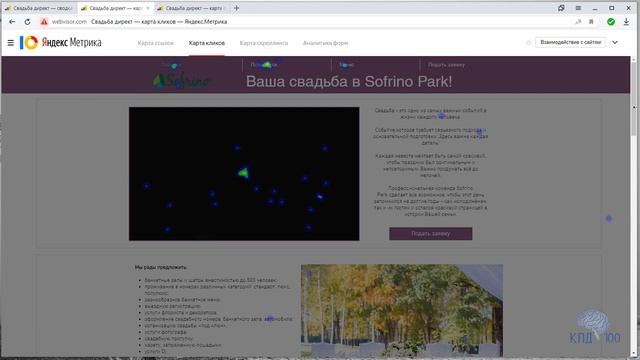Click list item 'услуги флориста и декоратора'
Image resolution: width=640 pixels, height=360 pixels.
pyautogui.click(x=180, y=313)
